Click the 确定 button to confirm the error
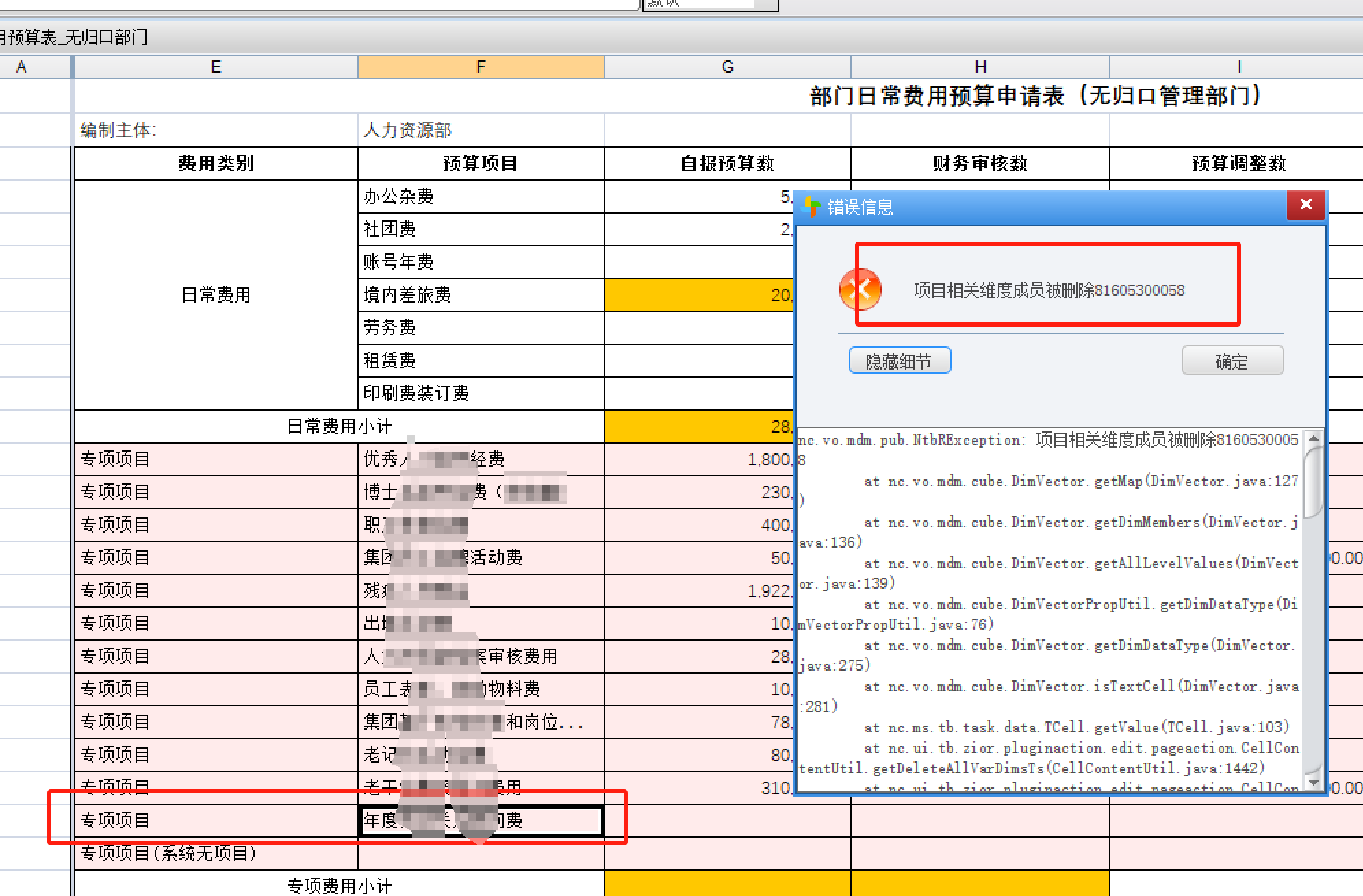Viewport: 1363px width, 896px height. [x=1232, y=361]
